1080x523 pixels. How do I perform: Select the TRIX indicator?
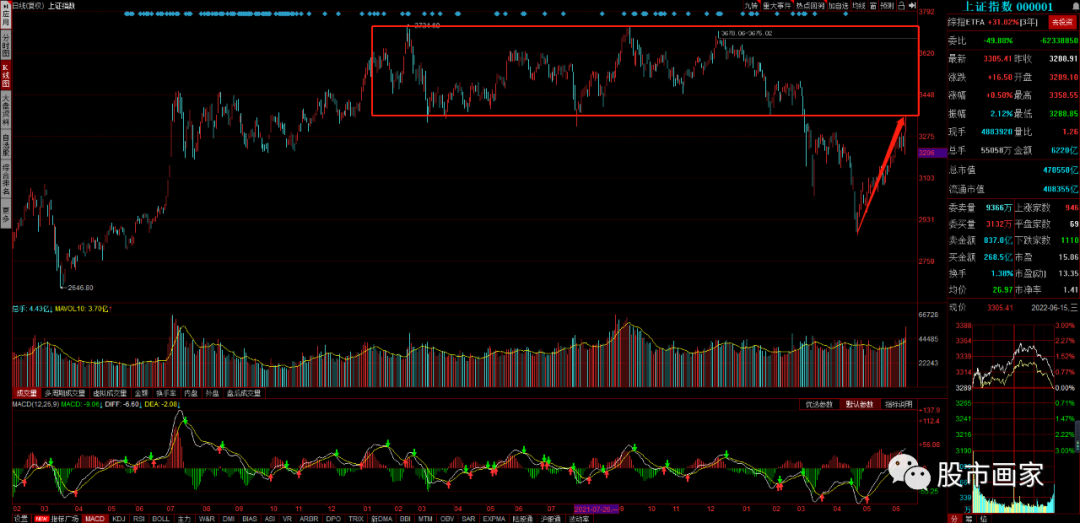point(356,518)
